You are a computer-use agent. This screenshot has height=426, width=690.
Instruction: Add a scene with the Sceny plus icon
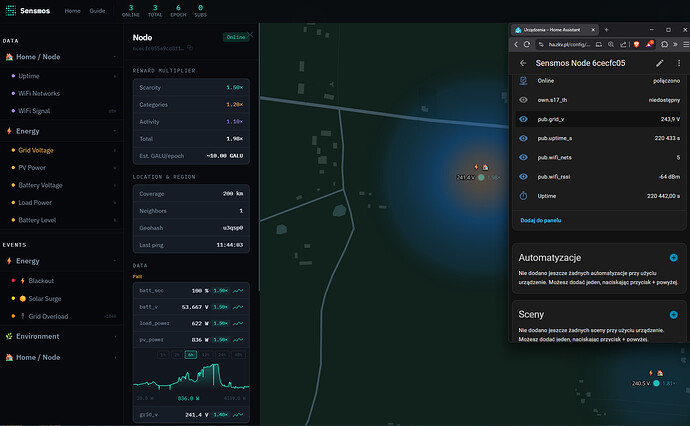673,315
